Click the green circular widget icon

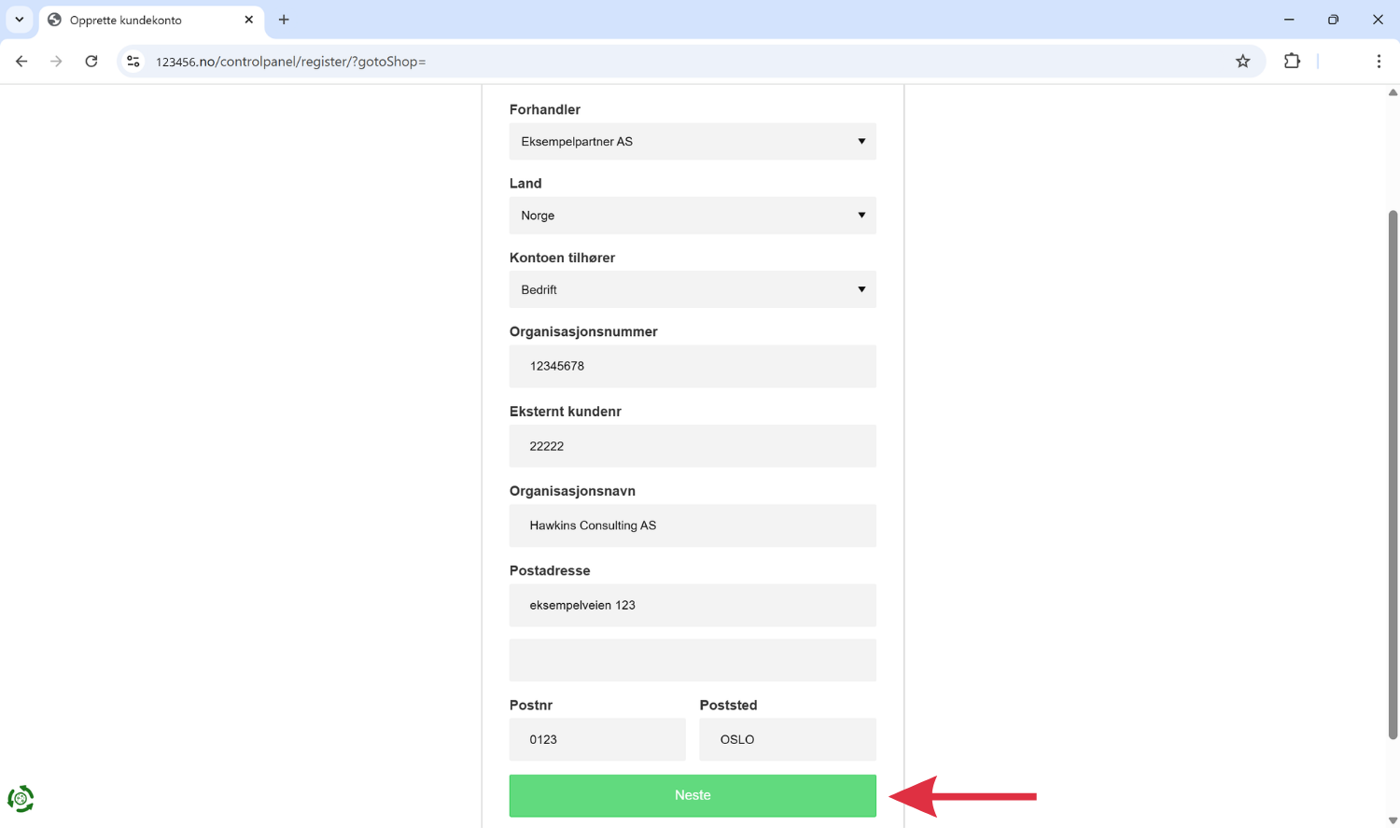(21, 799)
